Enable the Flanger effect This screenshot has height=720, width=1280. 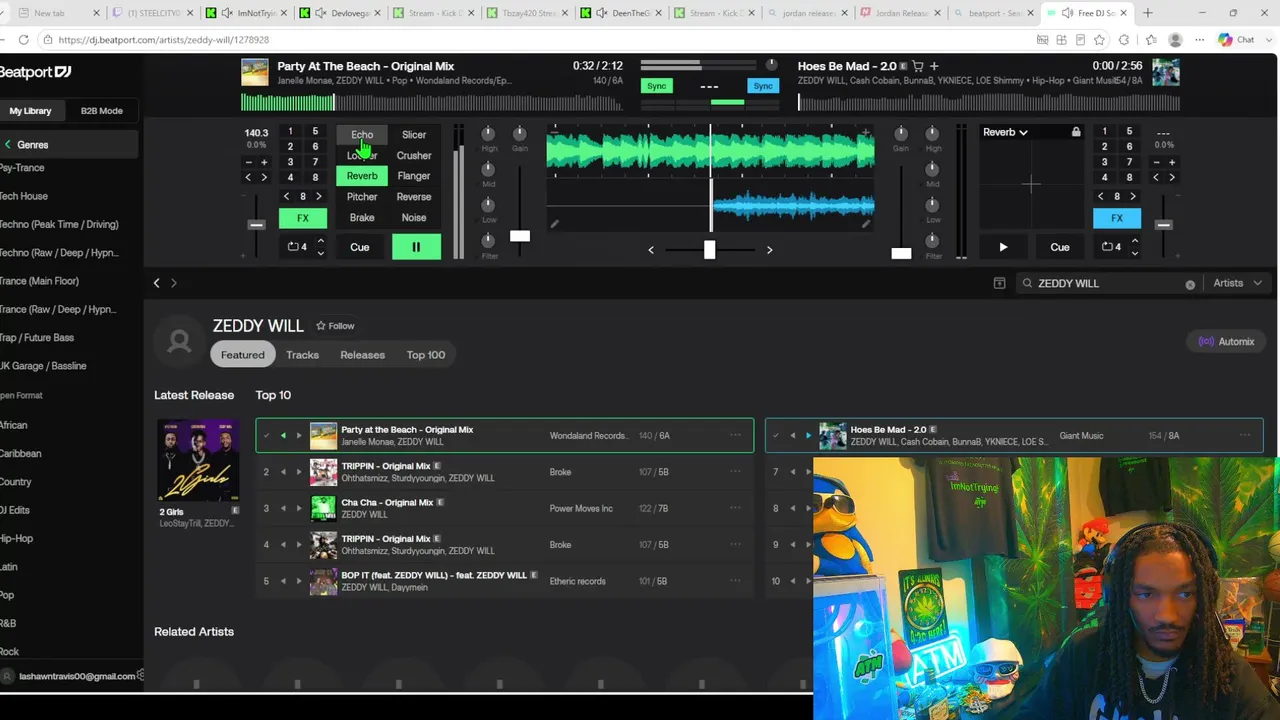(414, 176)
